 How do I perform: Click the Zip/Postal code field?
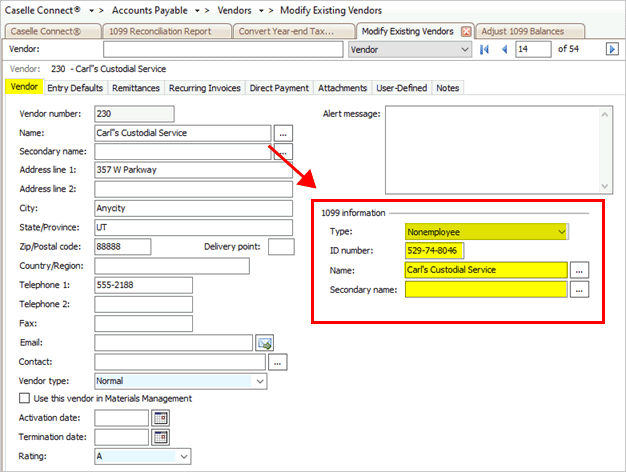click(123, 247)
